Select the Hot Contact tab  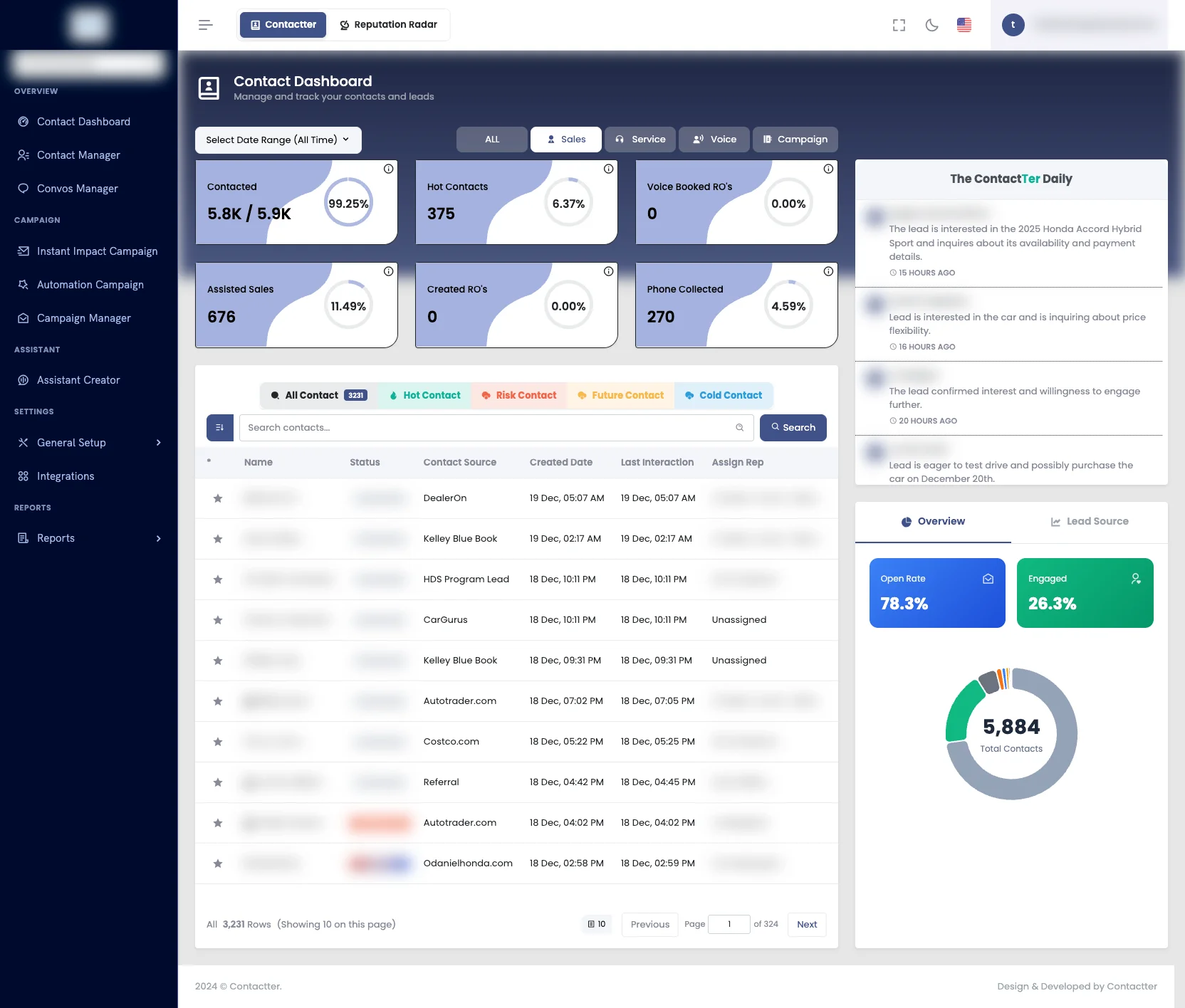click(x=424, y=396)
